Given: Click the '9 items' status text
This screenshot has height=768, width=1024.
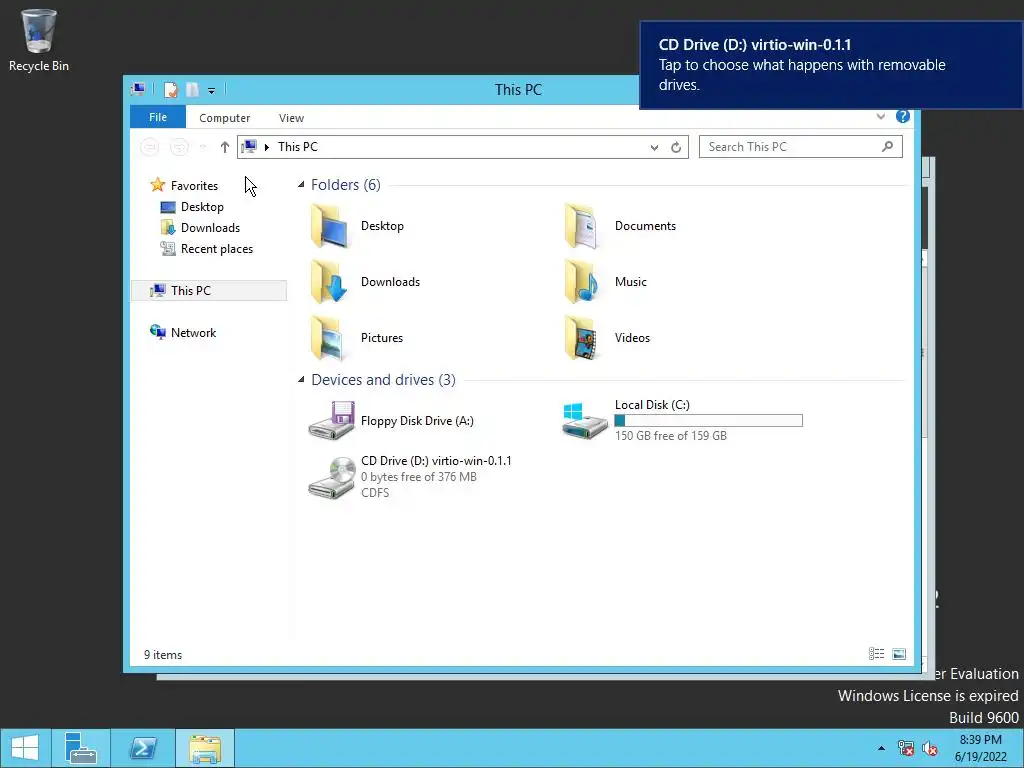Looking at the screenshot, I should coord(163,654).
